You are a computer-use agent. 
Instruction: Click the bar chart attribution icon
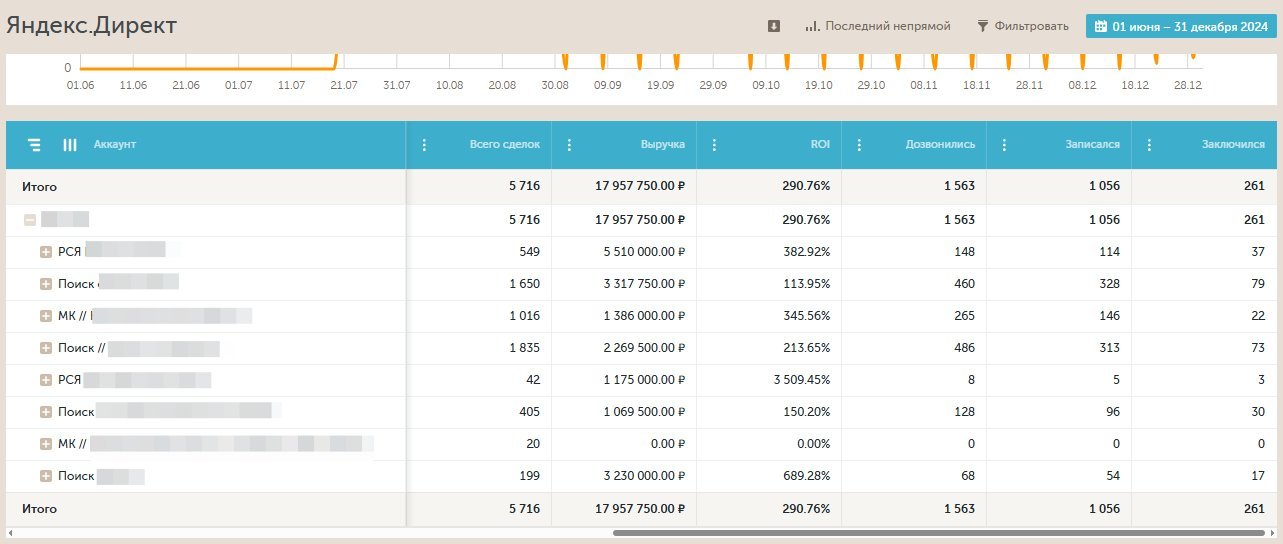click(812, 26)
